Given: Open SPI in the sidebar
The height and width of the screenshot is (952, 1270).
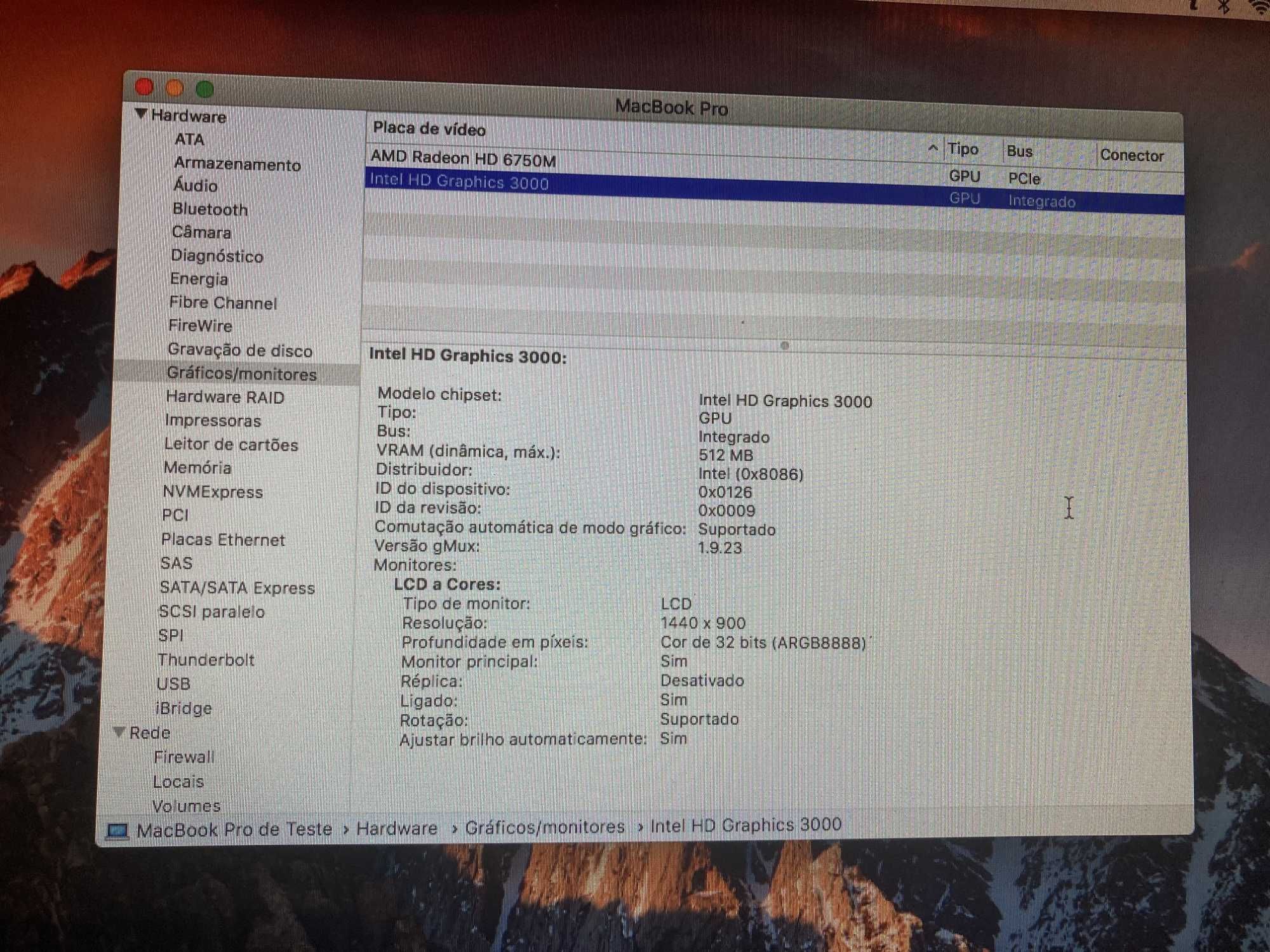Looking at the screenshot, I should tap(170, 635).
